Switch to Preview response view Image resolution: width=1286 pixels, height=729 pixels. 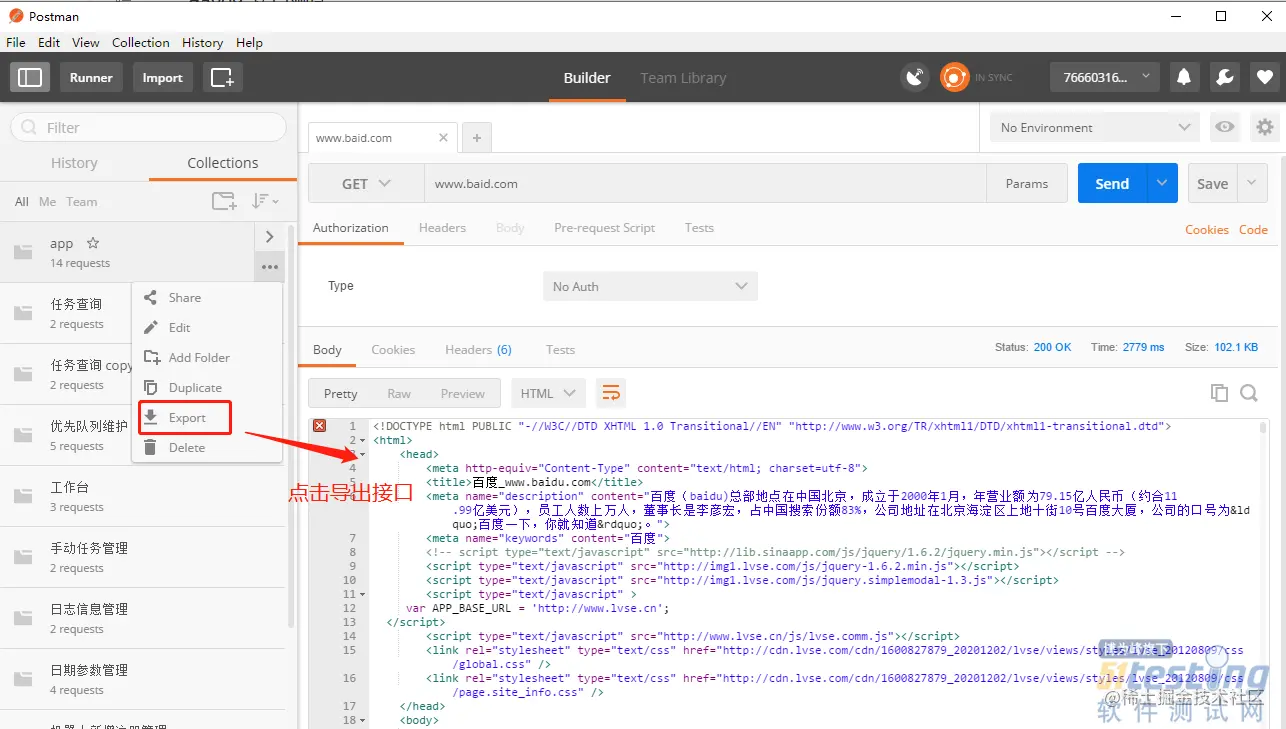pos(462,393)
